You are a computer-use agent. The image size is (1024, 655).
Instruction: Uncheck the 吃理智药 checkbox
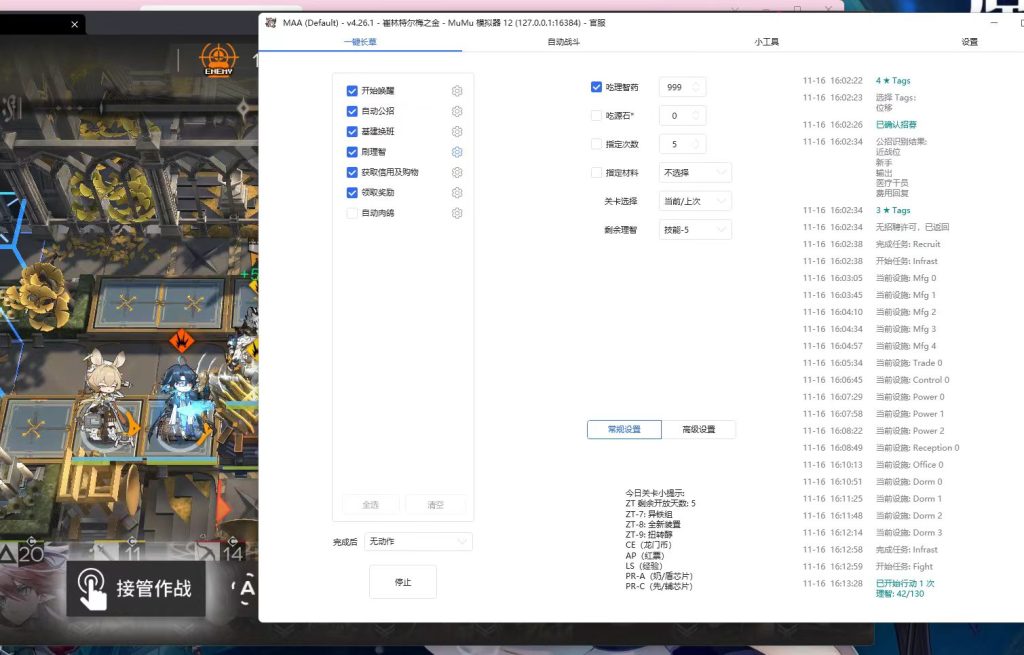pos(597,87)
